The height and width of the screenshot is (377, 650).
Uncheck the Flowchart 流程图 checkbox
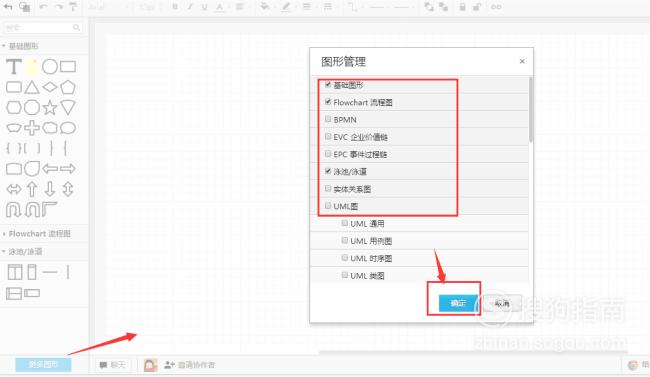coord(328,102)
